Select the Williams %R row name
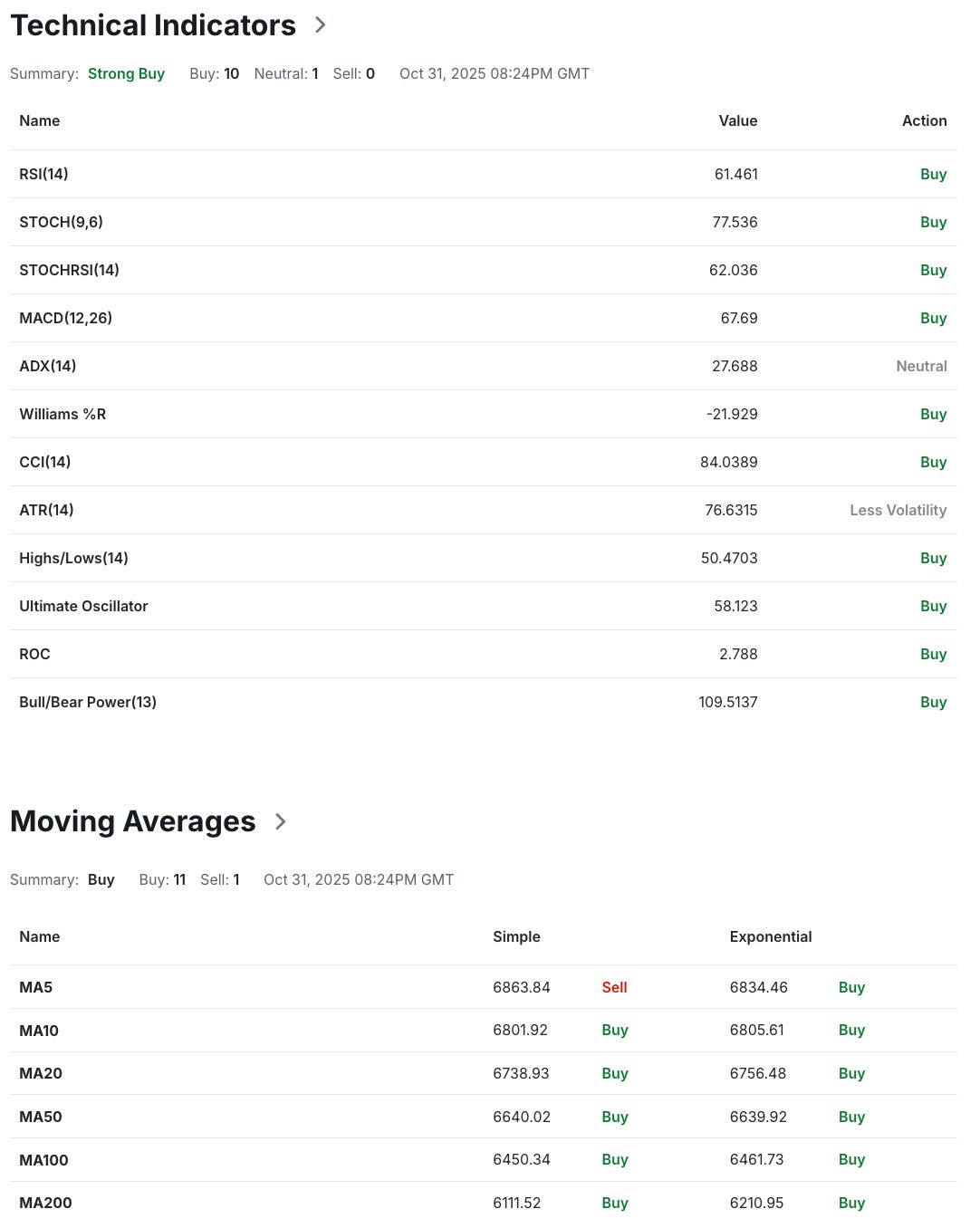The image size is (980, 1228). (62, 414)
